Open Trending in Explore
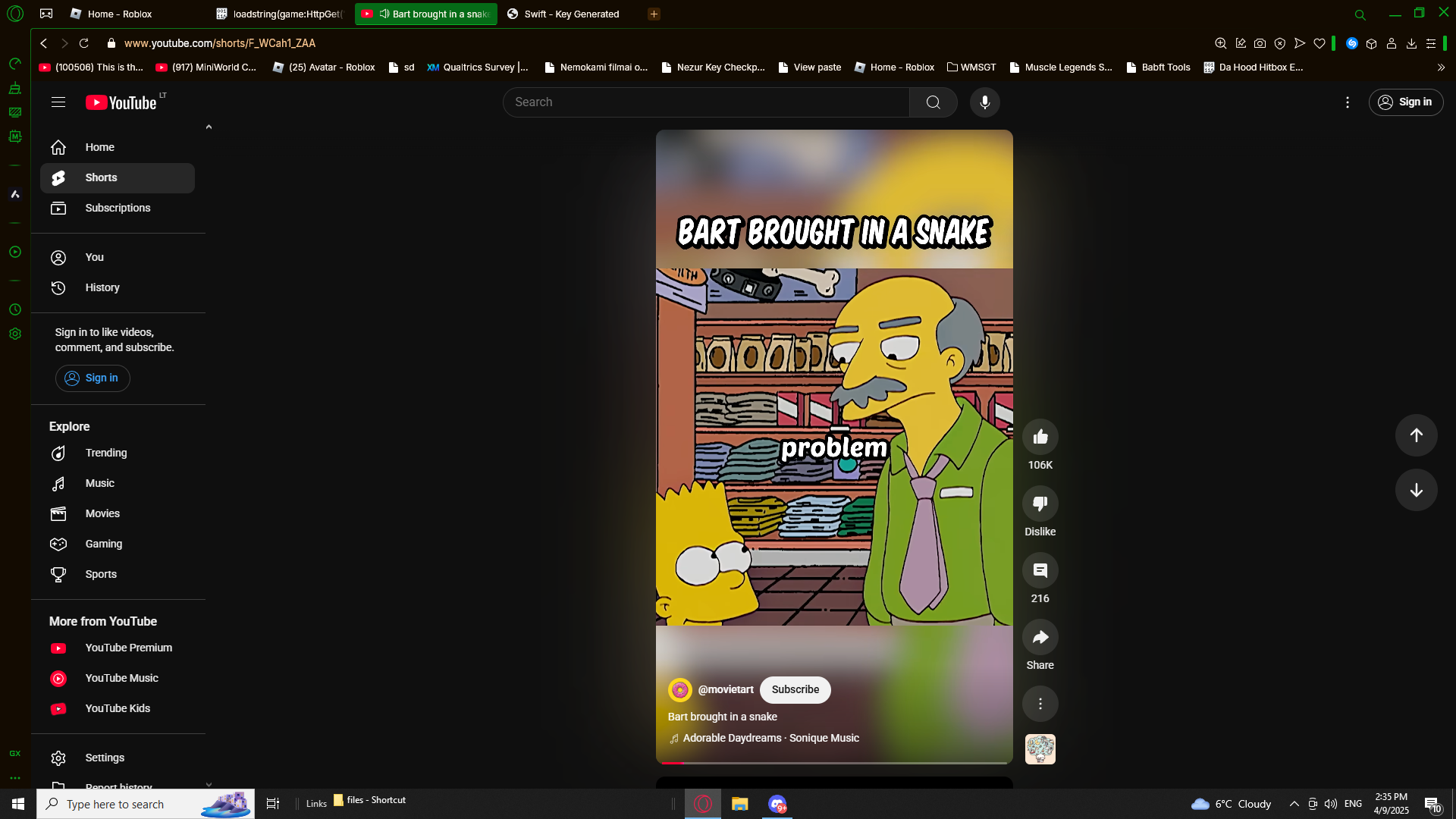The width and height of the screenshot is (1456, 819). [x=118, y=453]
